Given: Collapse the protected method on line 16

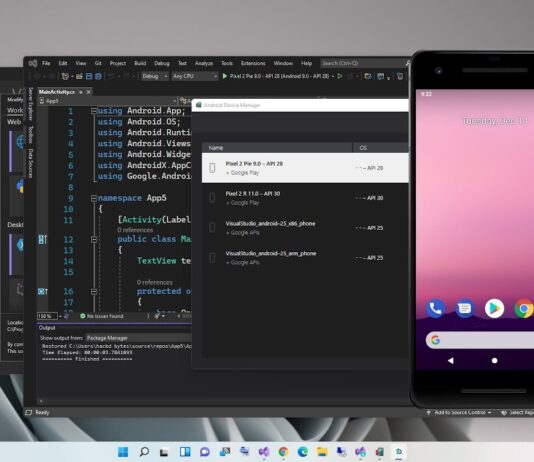Looking at the screenshot, I should coord(94,291).
